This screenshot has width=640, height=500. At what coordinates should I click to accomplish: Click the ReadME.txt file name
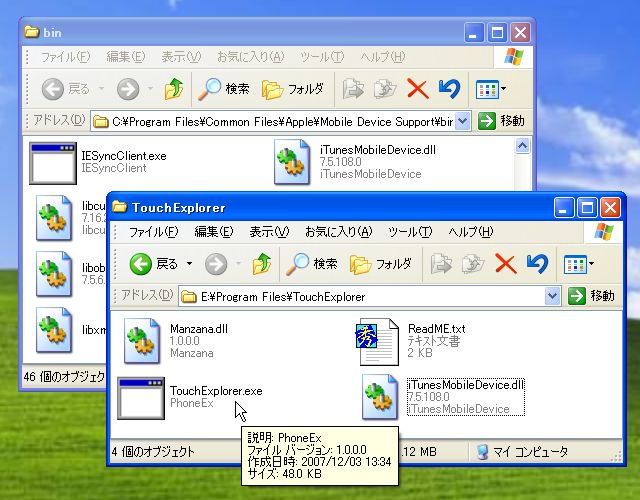pos(436,329)
